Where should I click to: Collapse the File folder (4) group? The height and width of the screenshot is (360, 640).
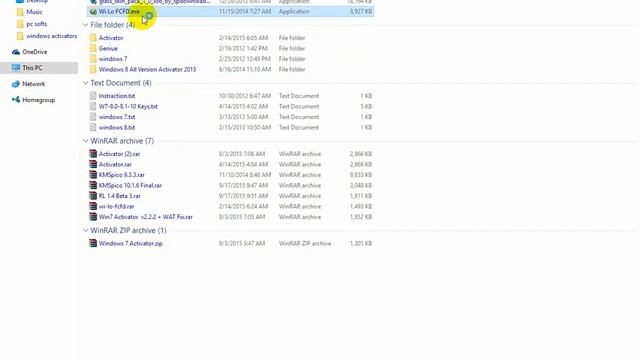tap(85, 25)
